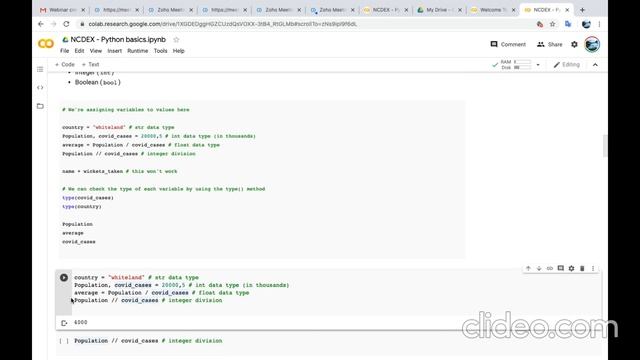The width and height of the screenshot is (640, 360).
Task: Click the Colab logo
Action: tap(46, 44)
